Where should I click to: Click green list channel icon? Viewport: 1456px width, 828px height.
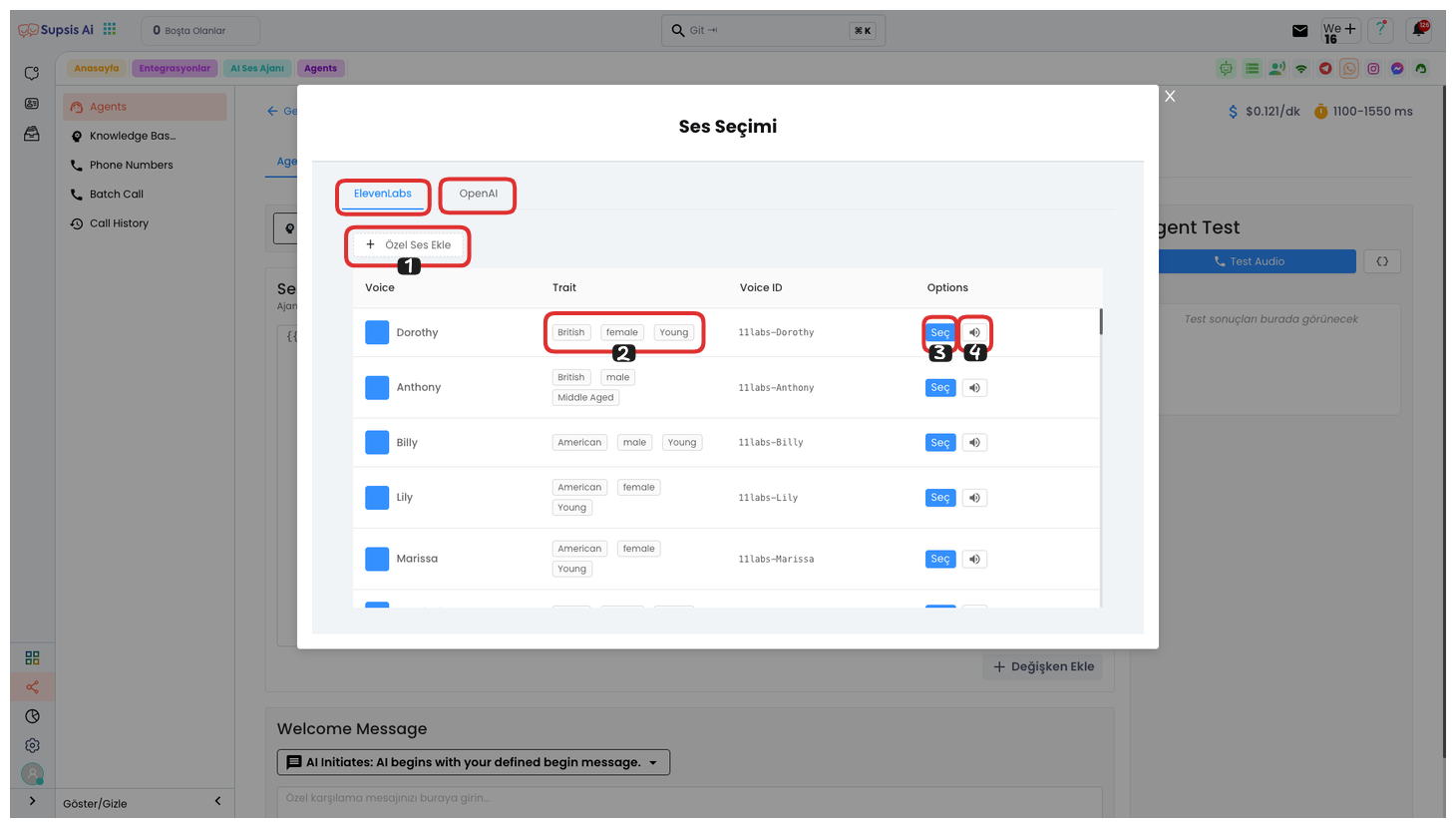tap(1252, 69)
